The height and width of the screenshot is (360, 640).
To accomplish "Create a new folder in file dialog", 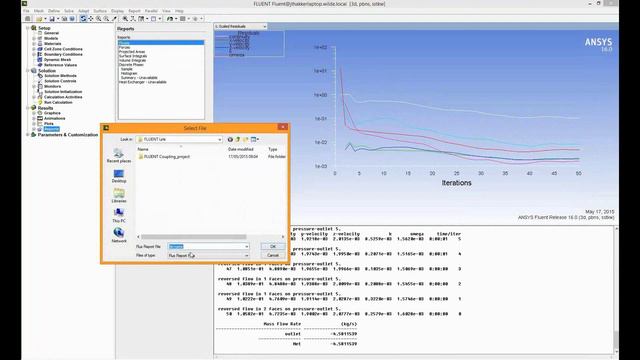I will tap(245, 140).
